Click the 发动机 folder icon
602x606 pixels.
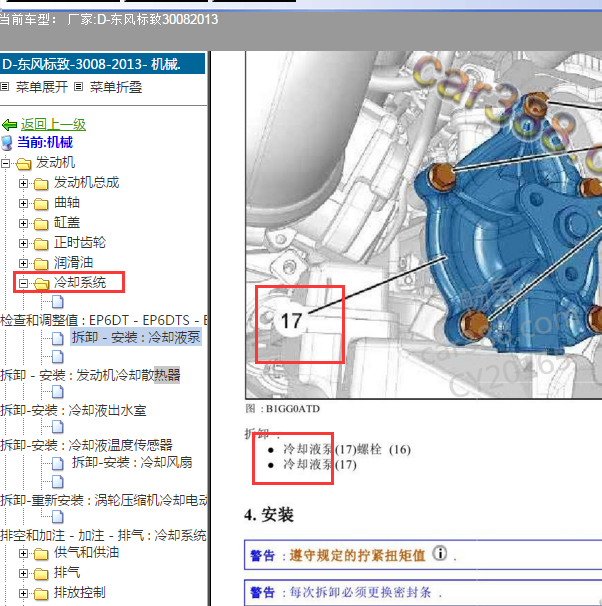pyautogui.click(x=24, y=164)
